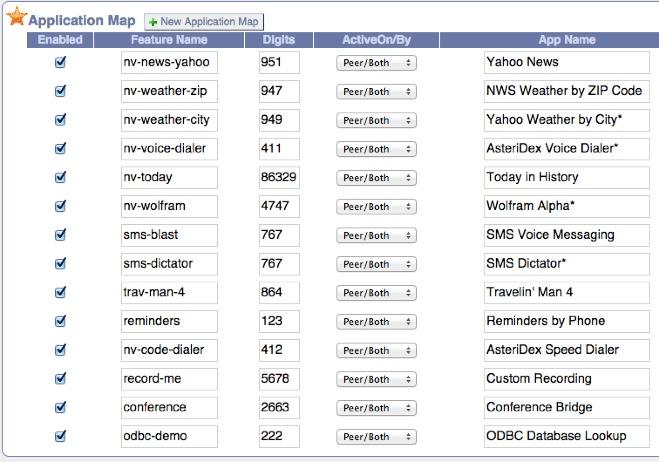Image resolution: width=659 pixels, height=462 pixels.
Task: Click the App Name column header
Action: 549,40
